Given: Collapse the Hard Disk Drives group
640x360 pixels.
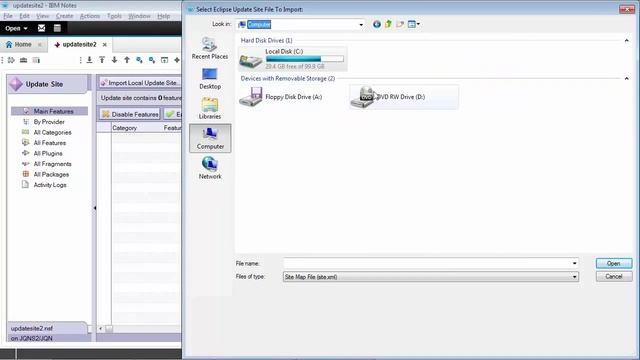Looking at the screenshot, I should tap(627, 40).
